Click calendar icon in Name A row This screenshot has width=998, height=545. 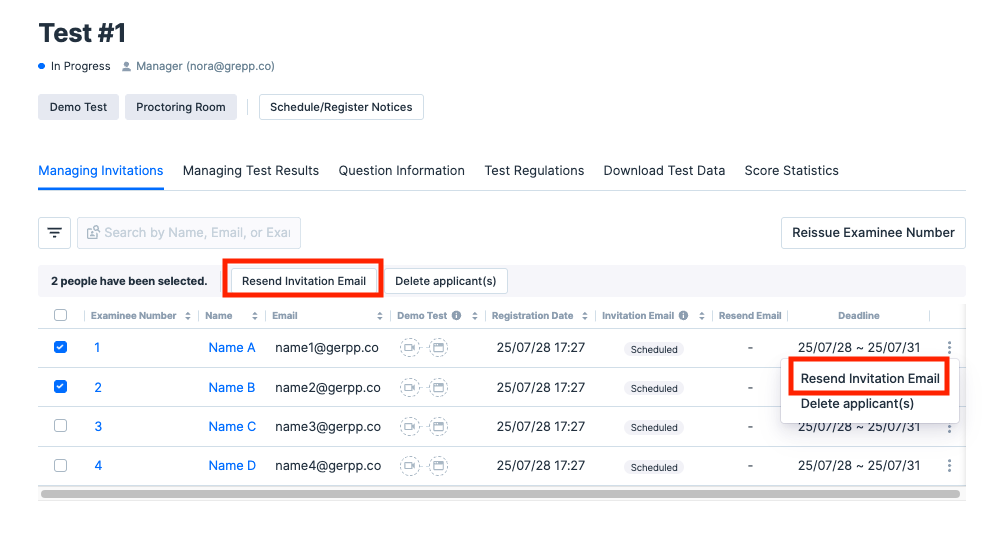pos(438,348)
